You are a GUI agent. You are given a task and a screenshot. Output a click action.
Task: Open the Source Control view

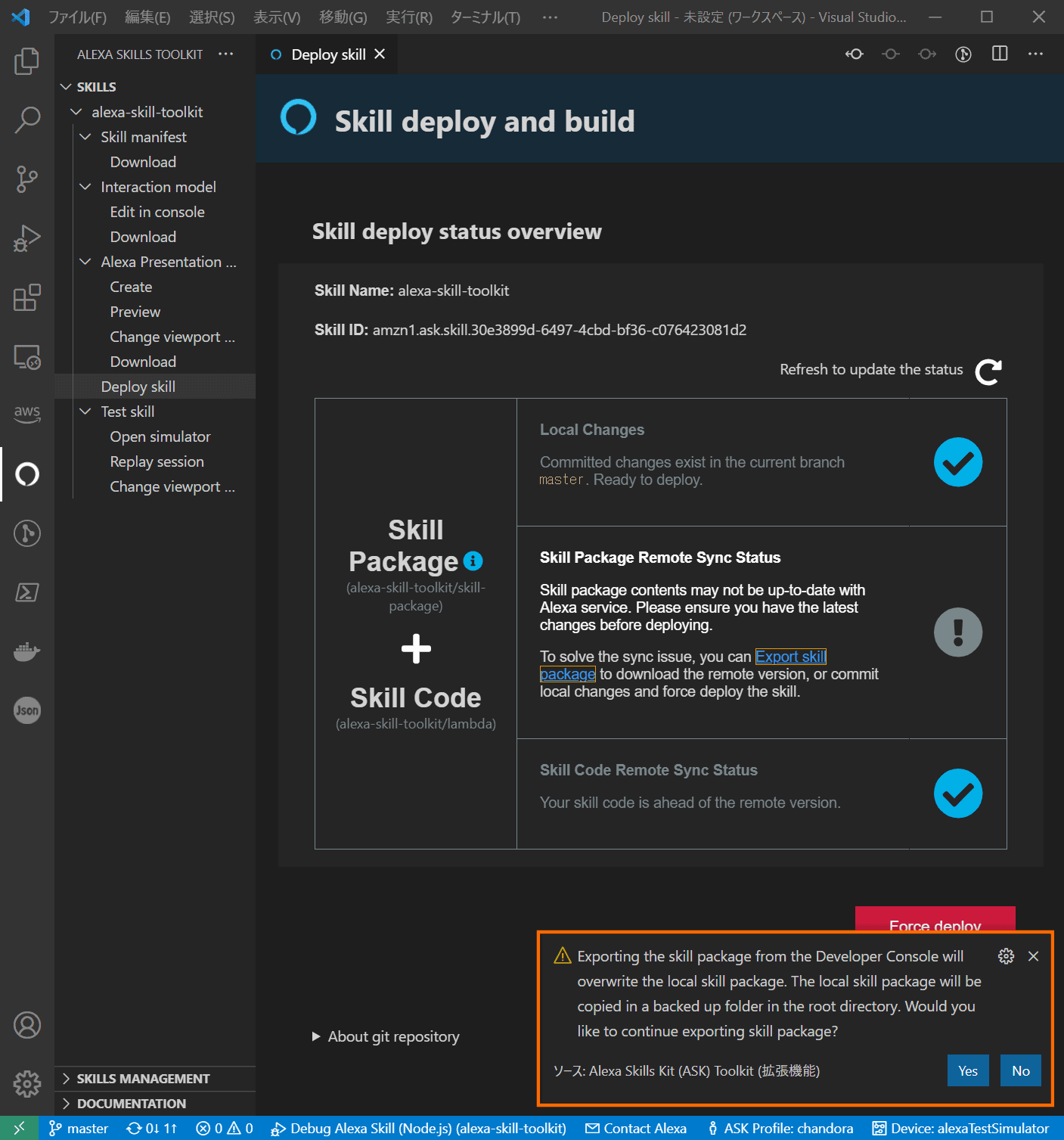tap(27, 179)
